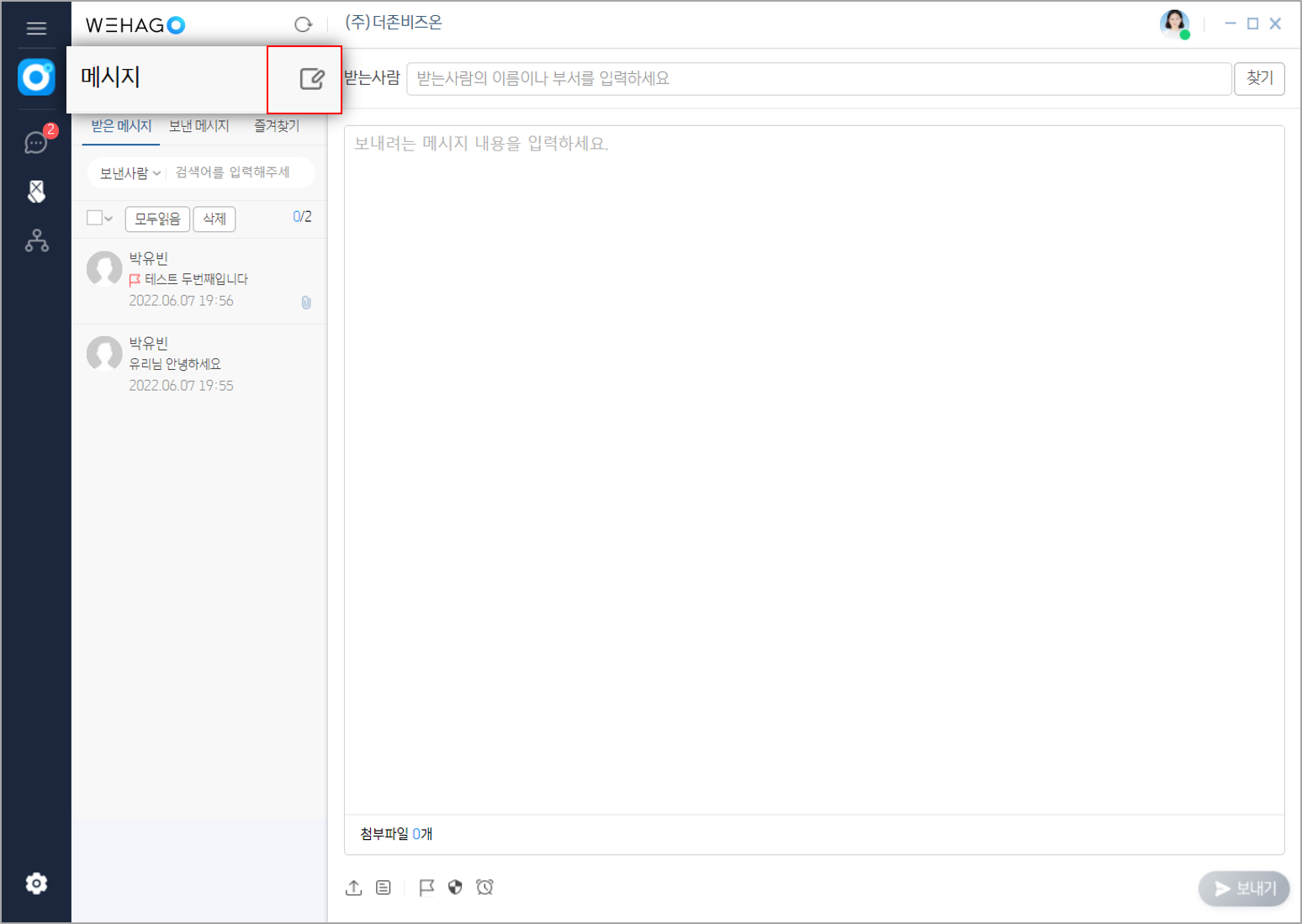Viewport: 1302px width, 924px height.
Task: Open the 보낸사람 search filter dropdown
Action: 126,172
